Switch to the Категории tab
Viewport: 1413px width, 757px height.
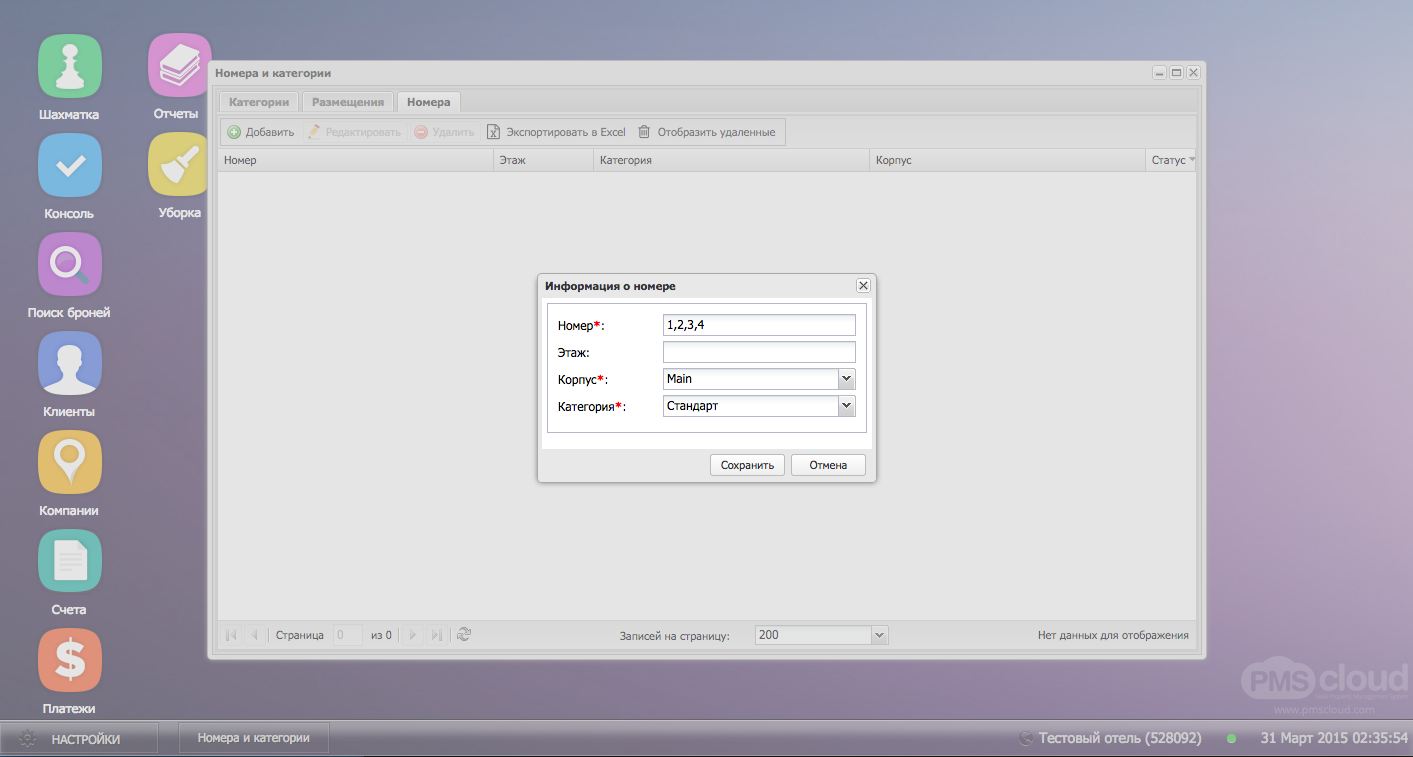pos(259,102)
